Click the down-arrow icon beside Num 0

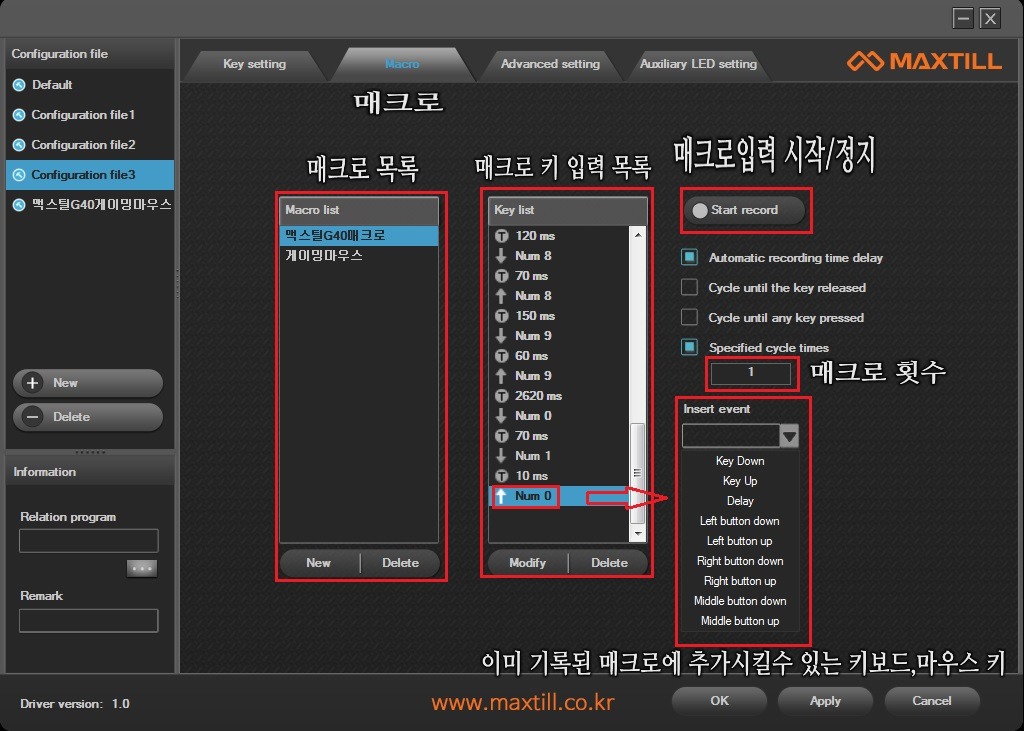[x=501, y=416]
